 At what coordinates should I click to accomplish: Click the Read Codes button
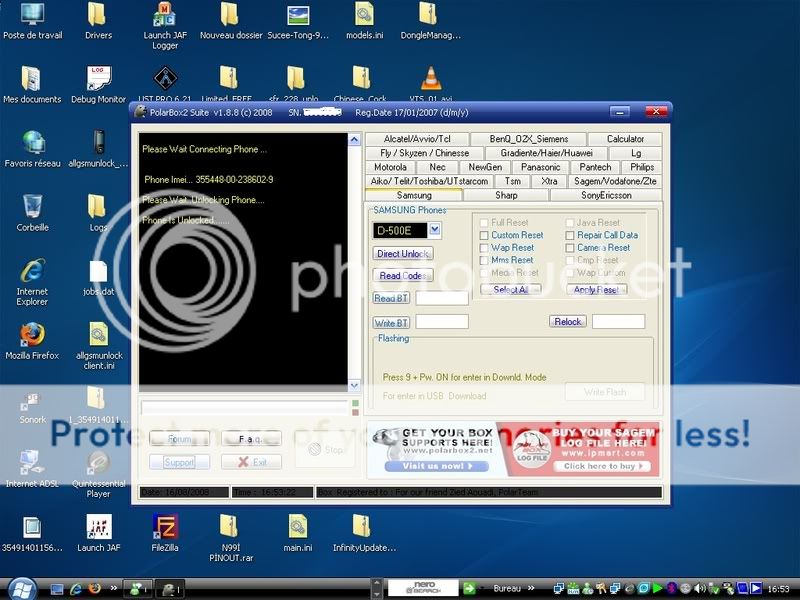[x=403, y=276]
